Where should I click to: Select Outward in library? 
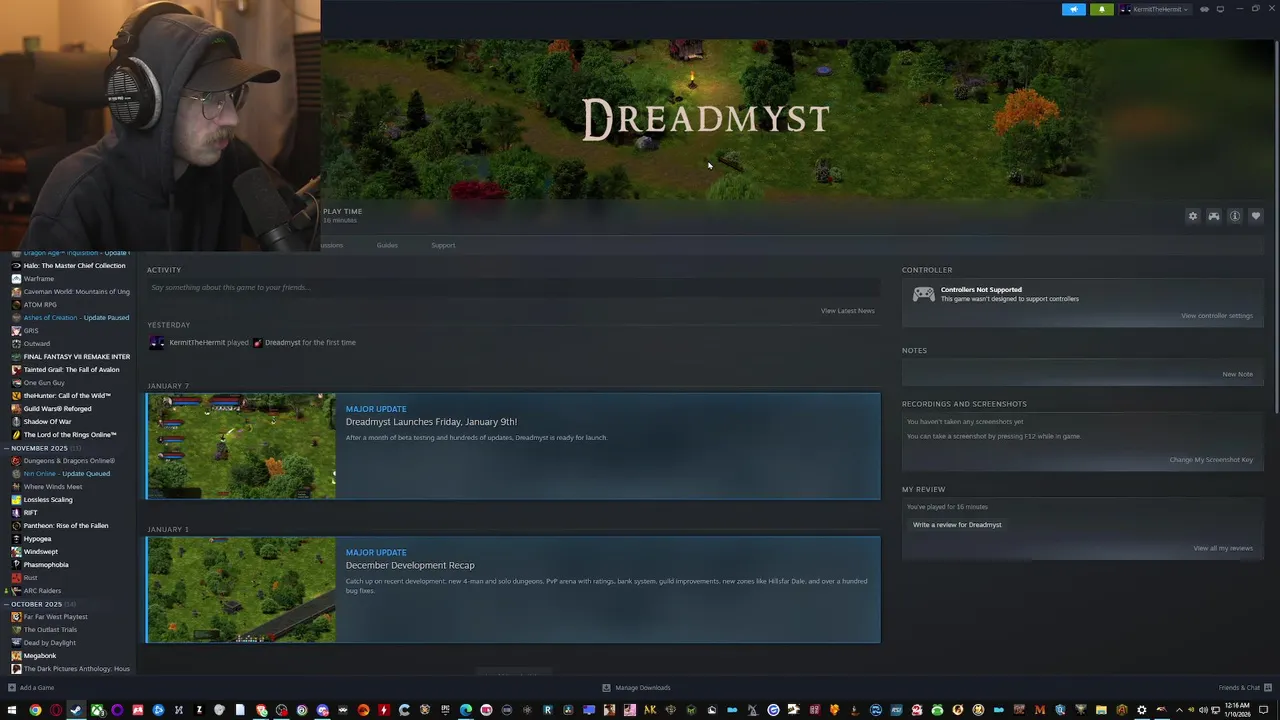[37, 343]
